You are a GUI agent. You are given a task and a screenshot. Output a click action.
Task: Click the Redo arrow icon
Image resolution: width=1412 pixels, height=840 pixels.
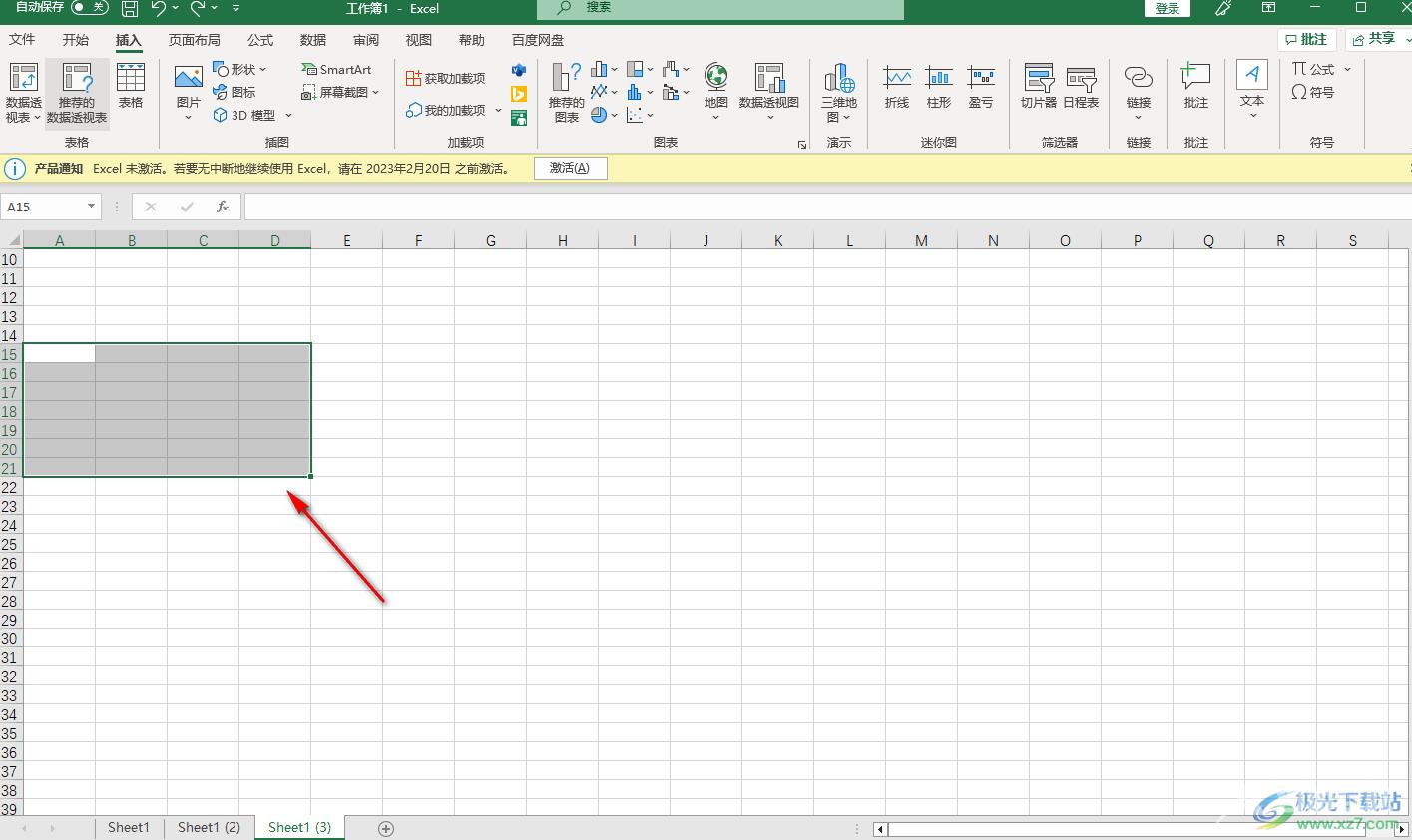[x=198, y=8]
